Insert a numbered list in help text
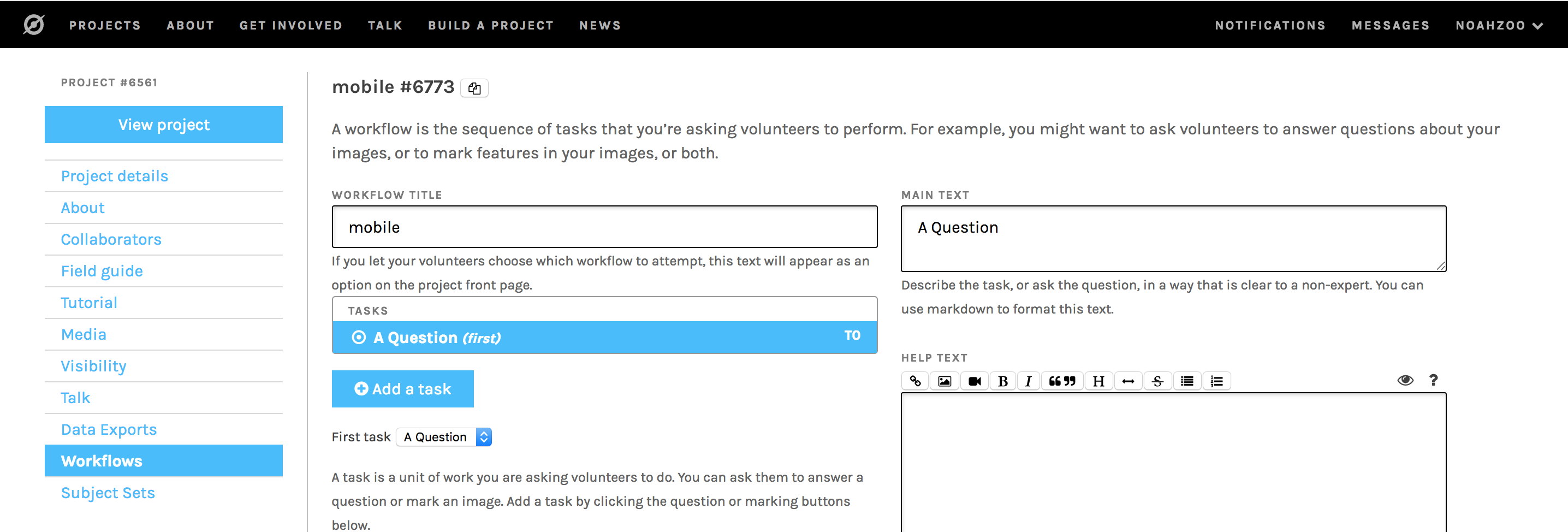This screenshot has height=532, width=1568. pyautogui.click(x=1216, y=381)
